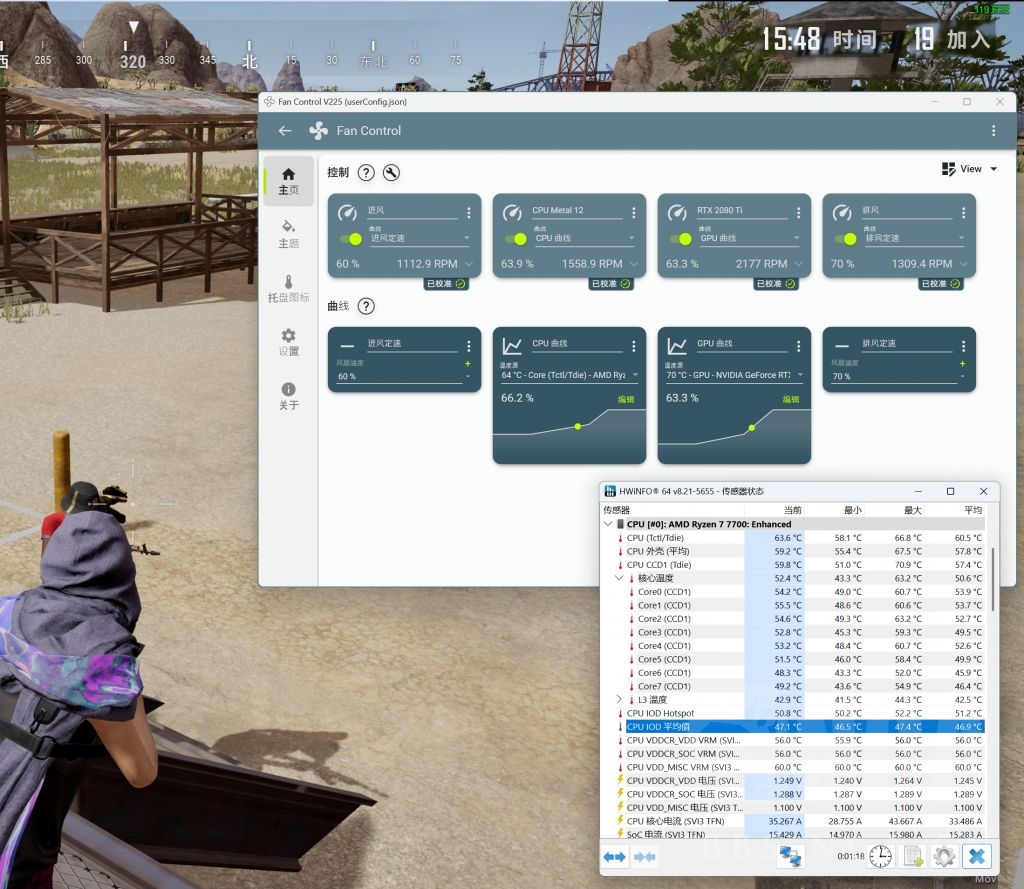Click the back arrow in Fan Control header

(284, 130)
